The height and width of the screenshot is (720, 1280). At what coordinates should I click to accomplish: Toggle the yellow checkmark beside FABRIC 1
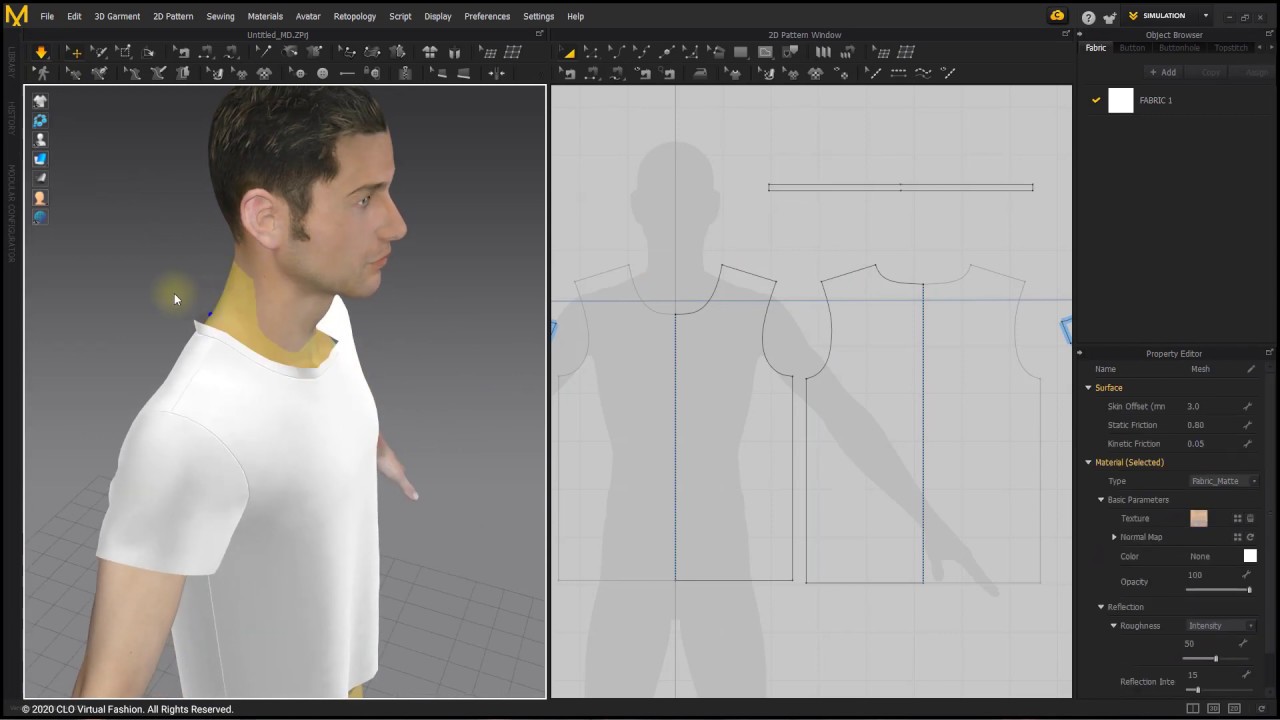(1096, 100)
